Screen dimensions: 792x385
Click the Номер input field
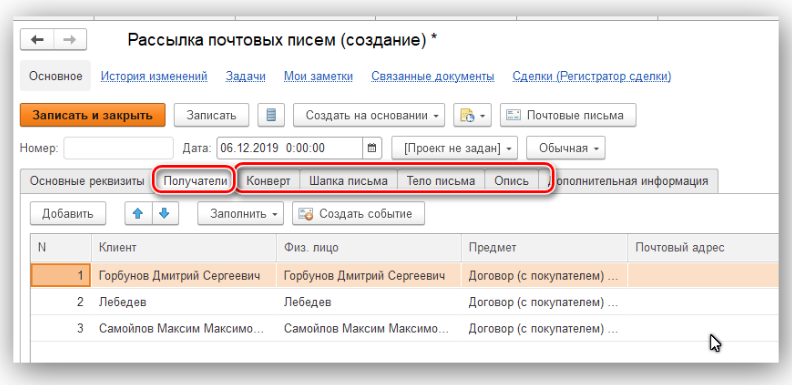pyautogui.click(x=119, y=149)
